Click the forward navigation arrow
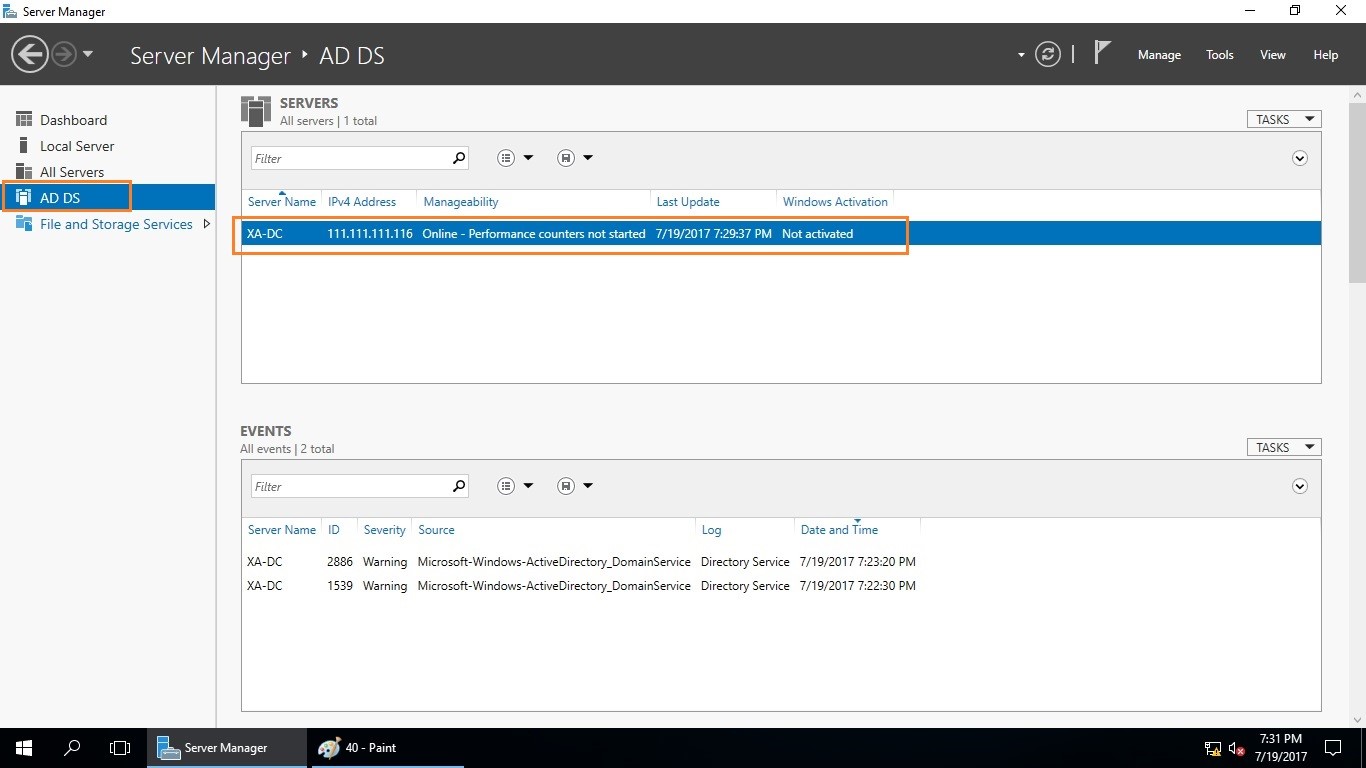Image resolution: width=1366 pixels, height=768 pixels. 64,54
